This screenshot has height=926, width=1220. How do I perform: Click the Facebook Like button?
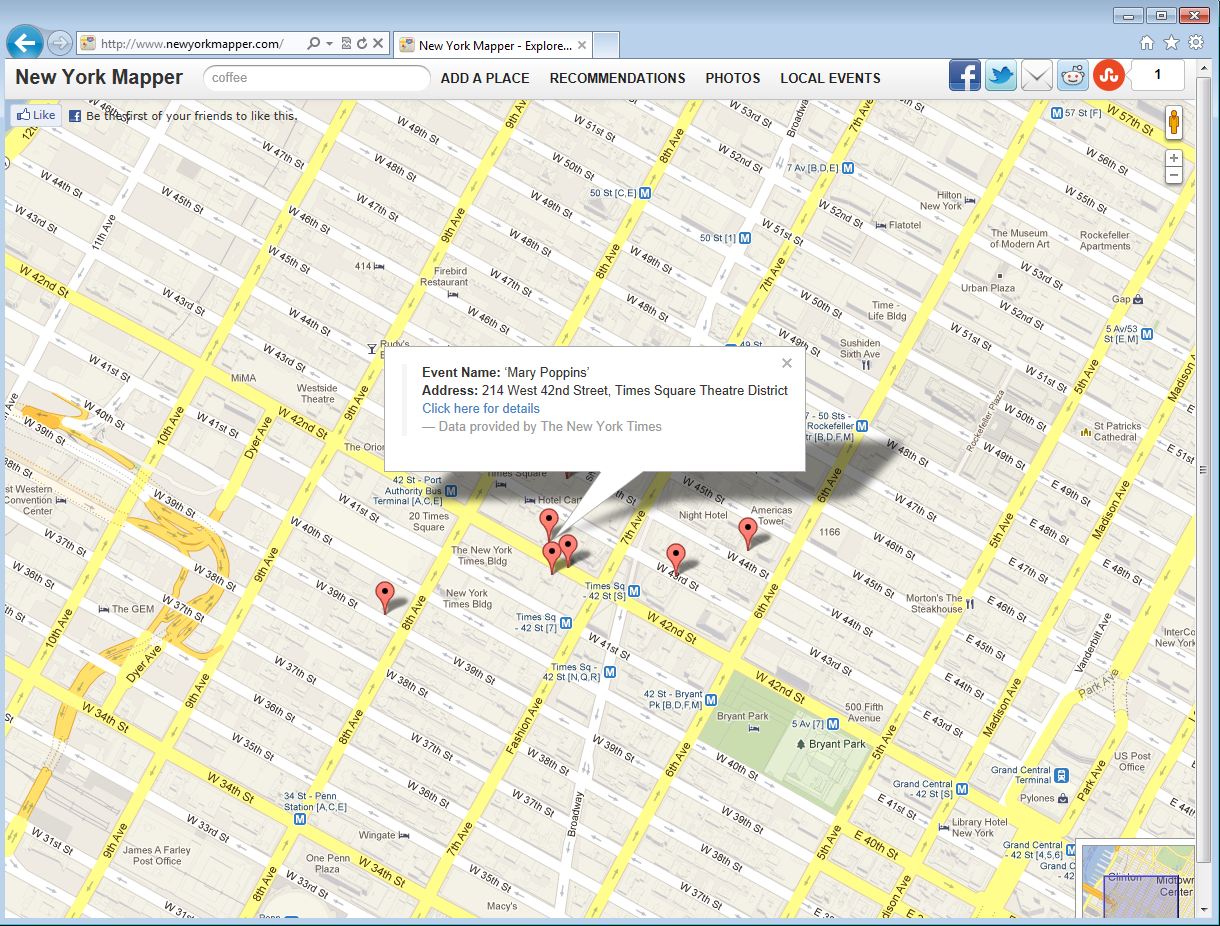pyautogui.click(x=35, y=115)
